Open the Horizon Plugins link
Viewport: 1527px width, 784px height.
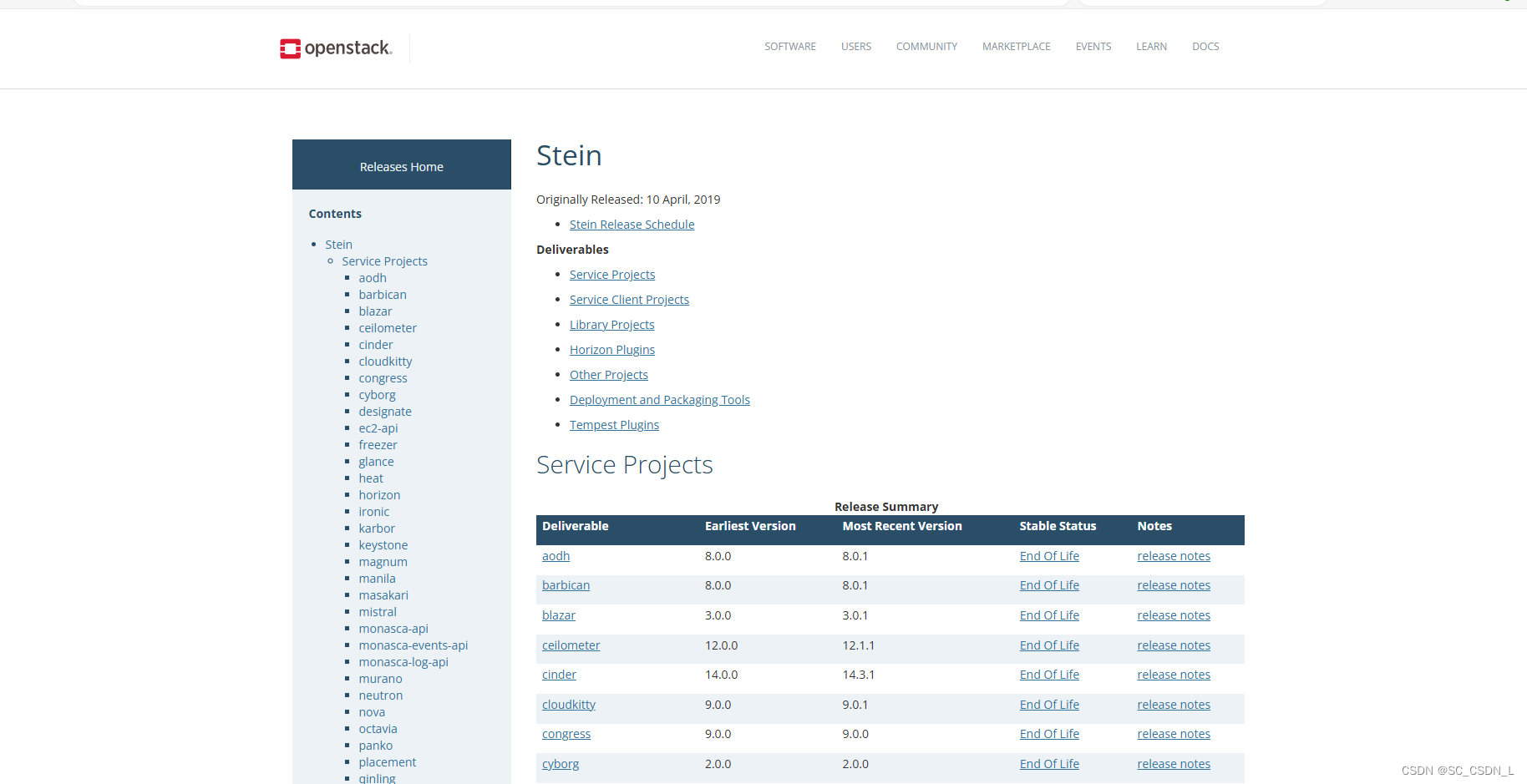click(x=612, y=350)
